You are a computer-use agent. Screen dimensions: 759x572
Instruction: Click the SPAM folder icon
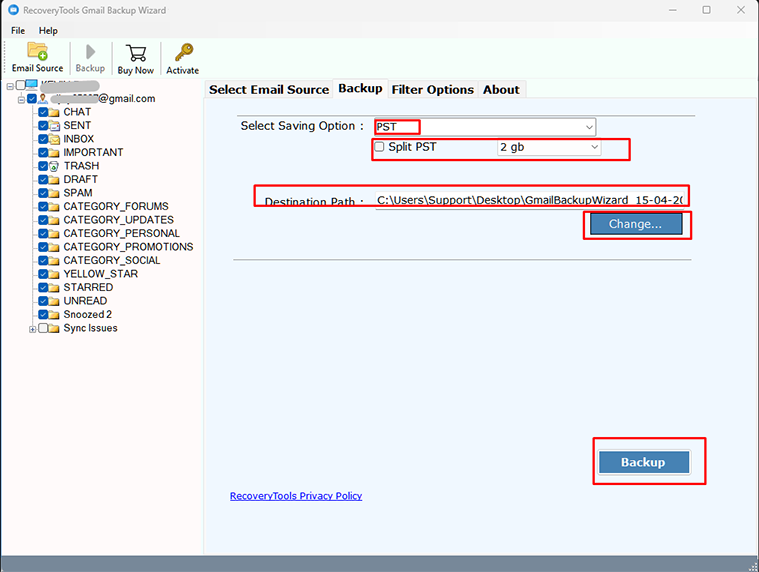54,194
